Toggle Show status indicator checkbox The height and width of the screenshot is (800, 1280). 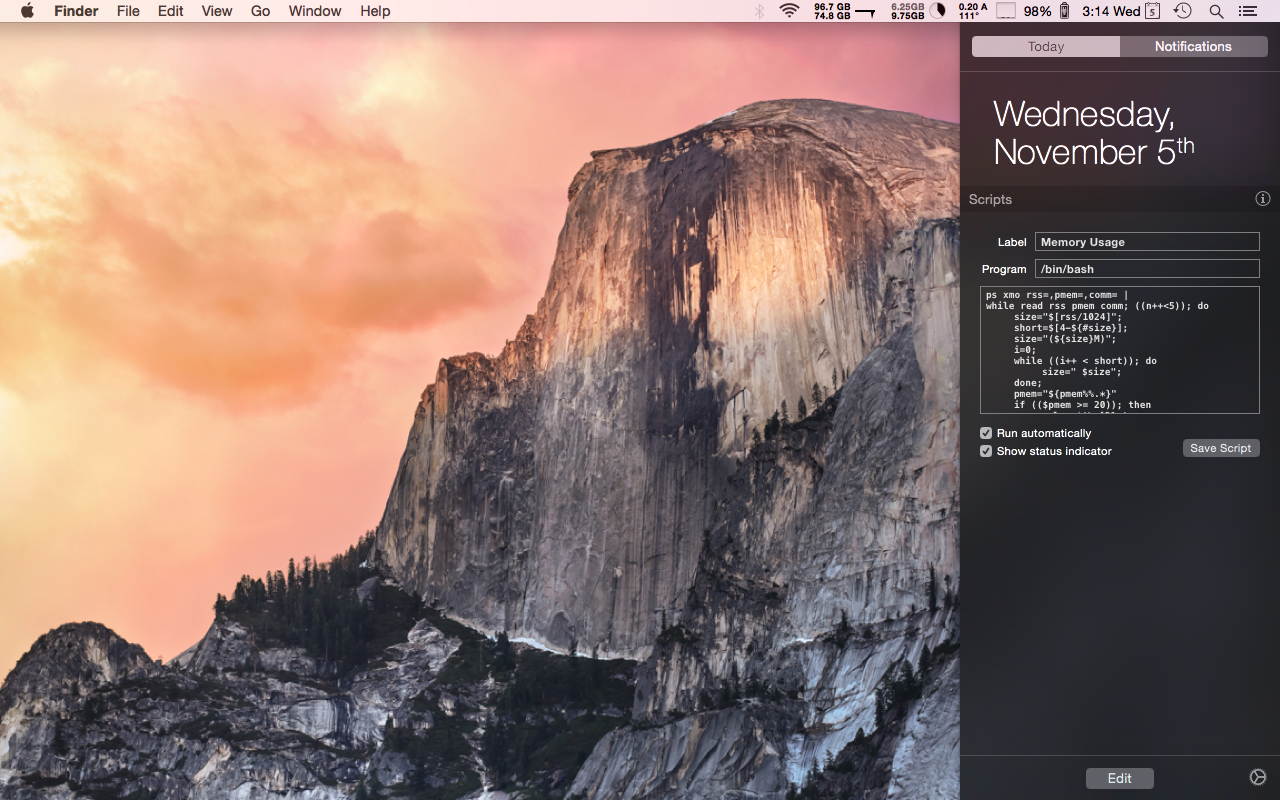(986, 451)
